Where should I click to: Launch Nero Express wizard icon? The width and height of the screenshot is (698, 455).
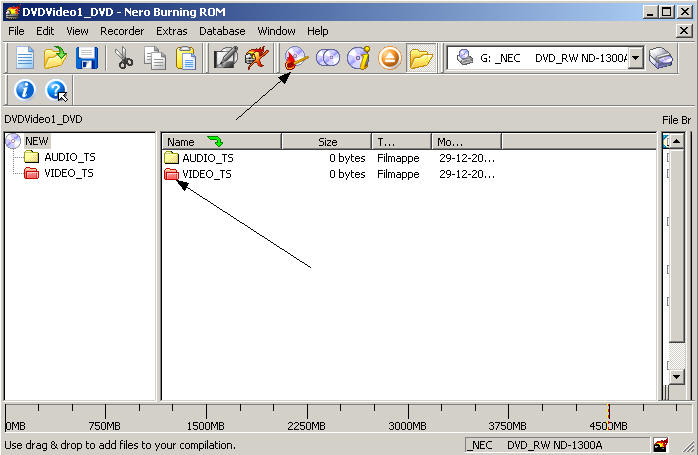click(257, 58)
